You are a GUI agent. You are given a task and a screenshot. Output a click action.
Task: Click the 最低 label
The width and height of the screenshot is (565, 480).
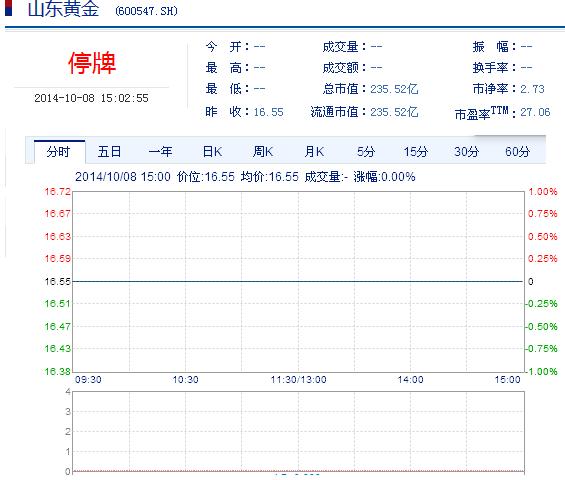click(227, 89)
